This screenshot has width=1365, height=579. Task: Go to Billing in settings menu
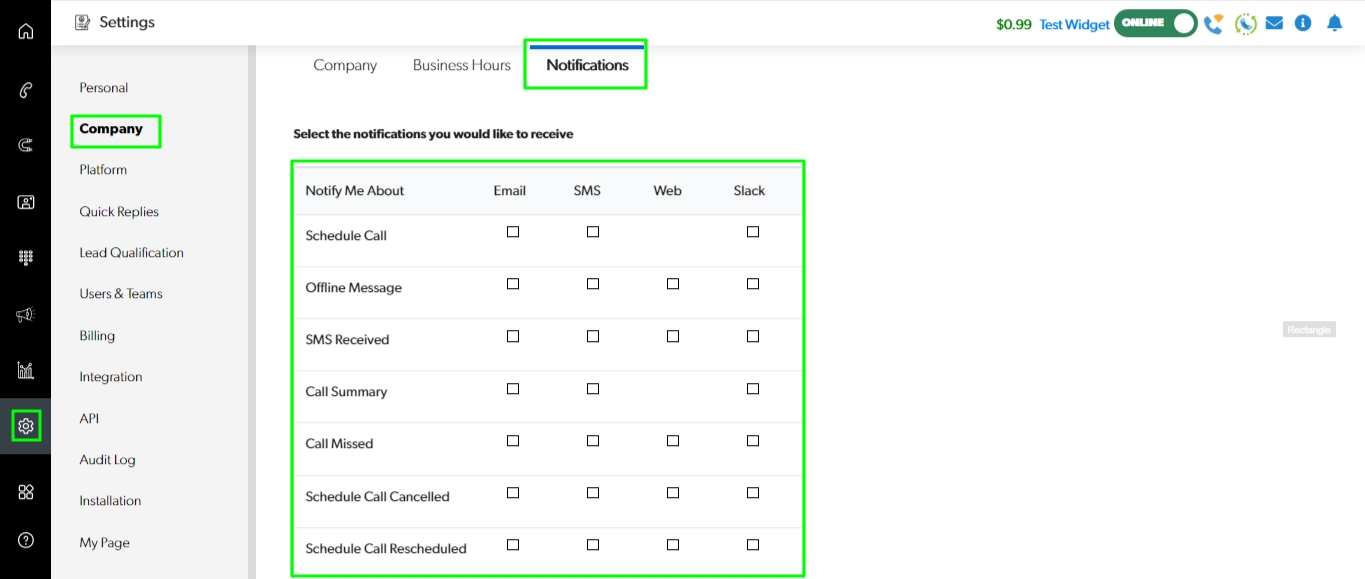click(97, 336)
